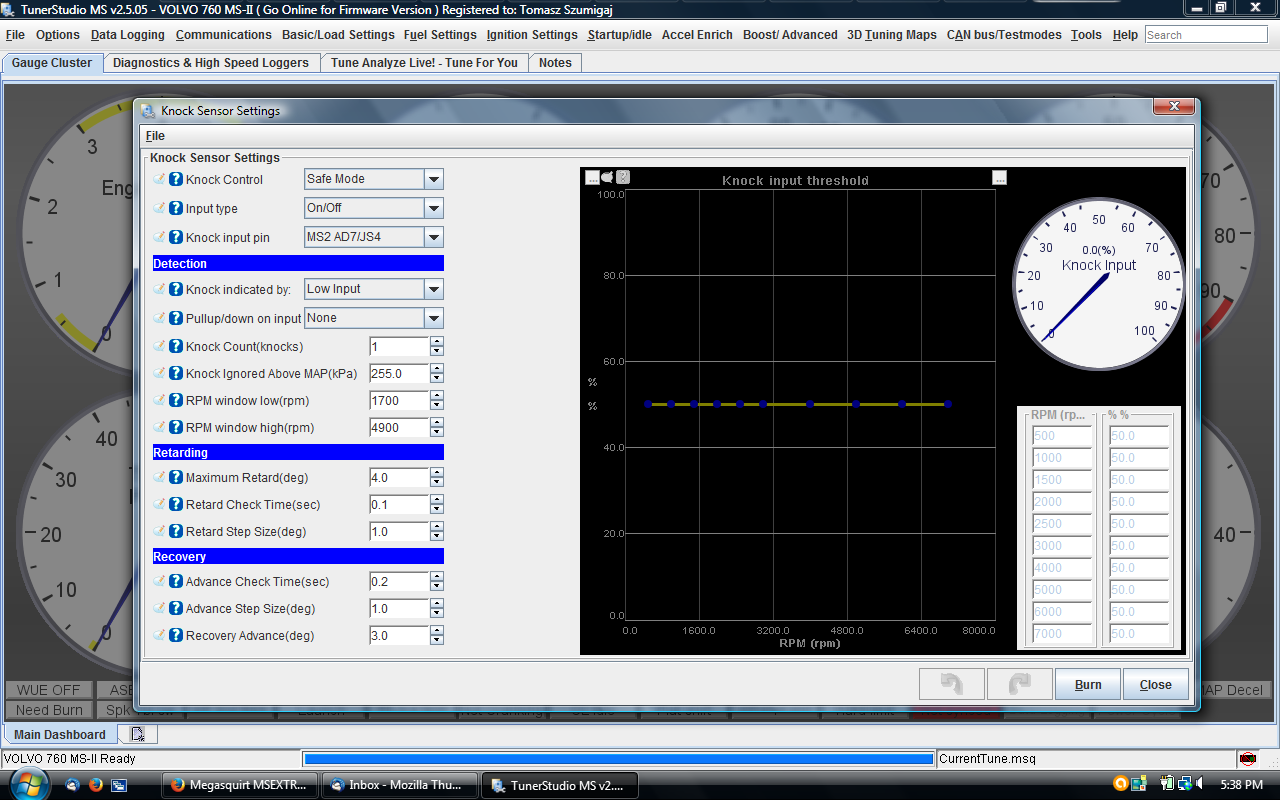1280x800 pixels.
Task: View help for Advance Check Time
Action: pyautogui.click(x=176, y=582)
